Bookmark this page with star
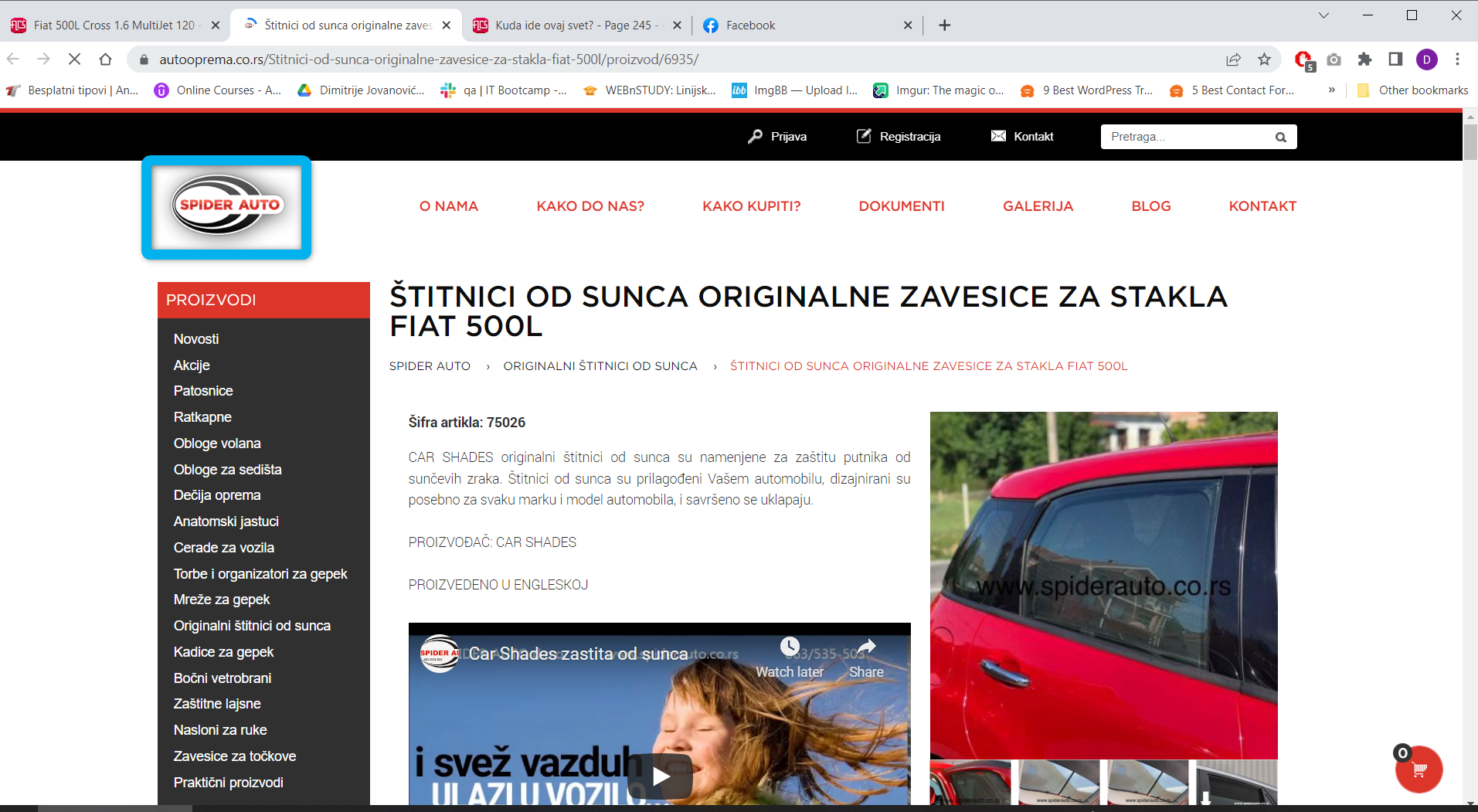1478x812 pixels. click(x=1264, y=59)
